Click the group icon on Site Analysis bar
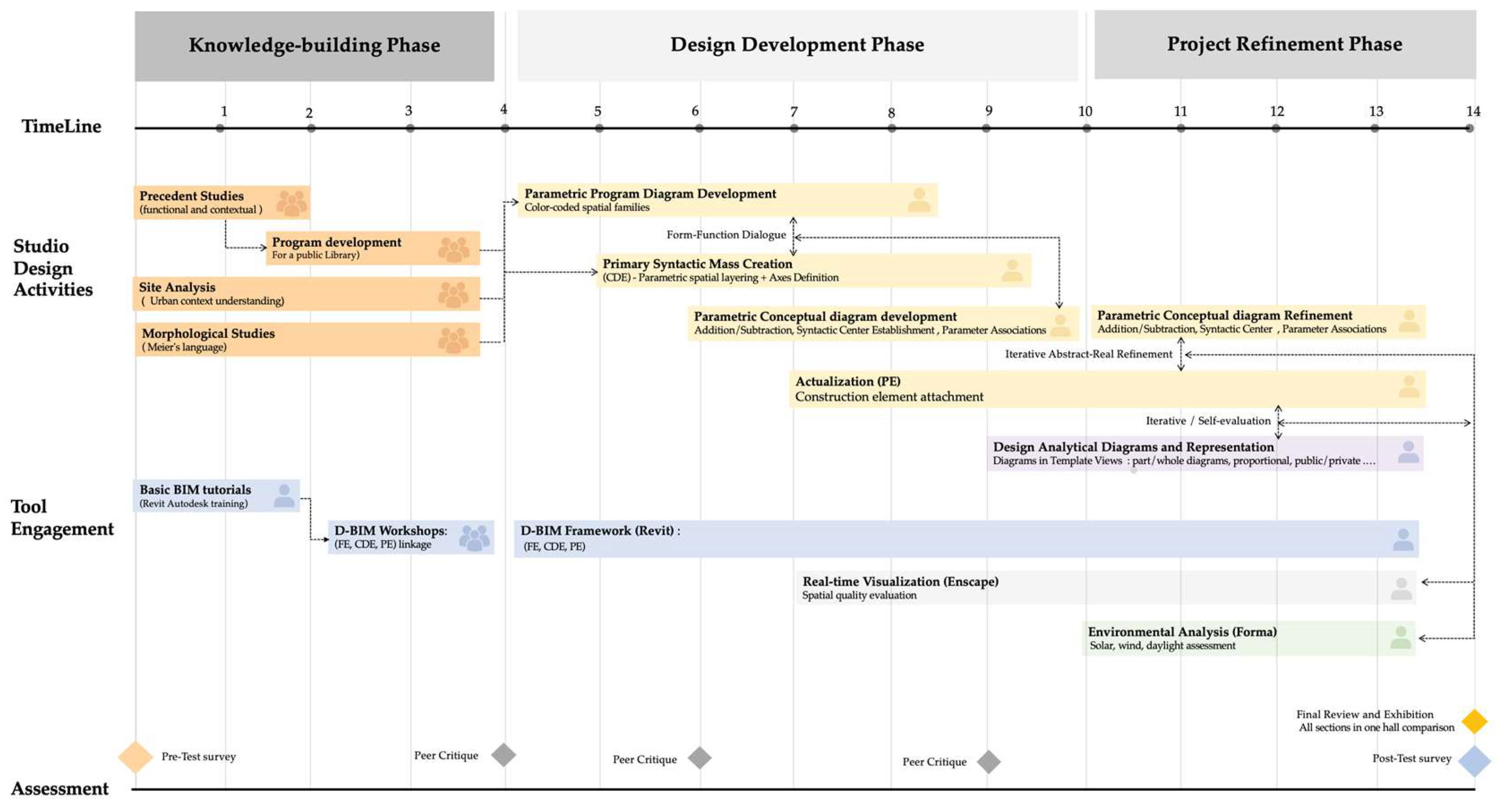The width and height of the screenshot is (1509, 812). pyautogui.click(x=453, y=294)
